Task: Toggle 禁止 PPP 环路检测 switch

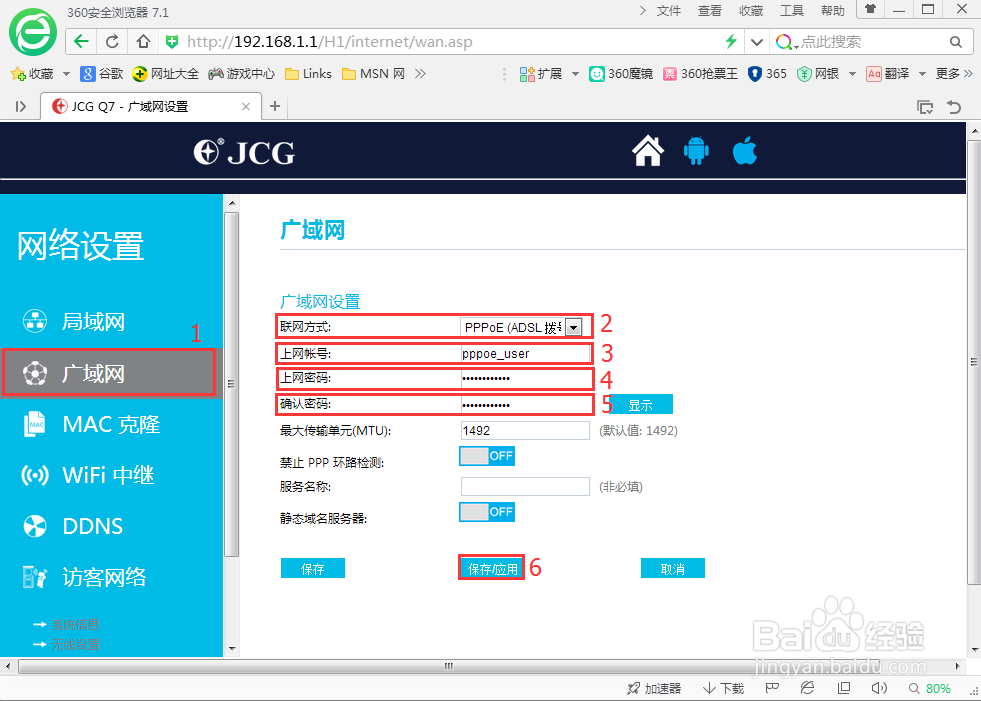Action: coord(487,455)
